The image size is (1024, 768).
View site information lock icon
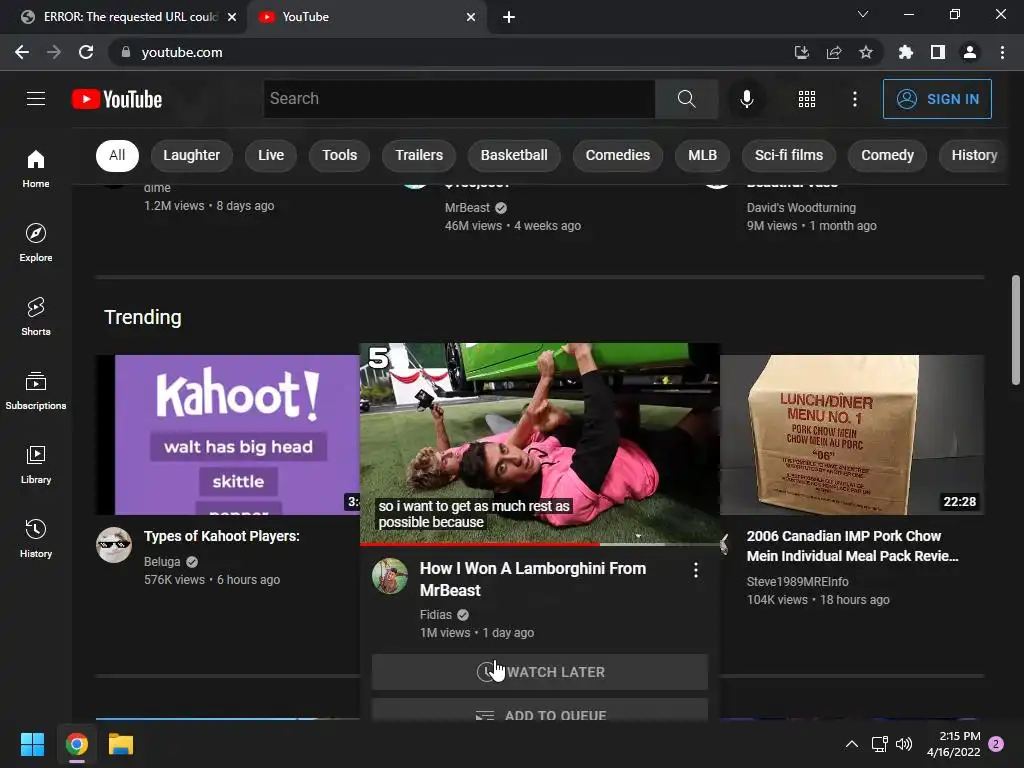pyautogui.click(x=125, y=52)
